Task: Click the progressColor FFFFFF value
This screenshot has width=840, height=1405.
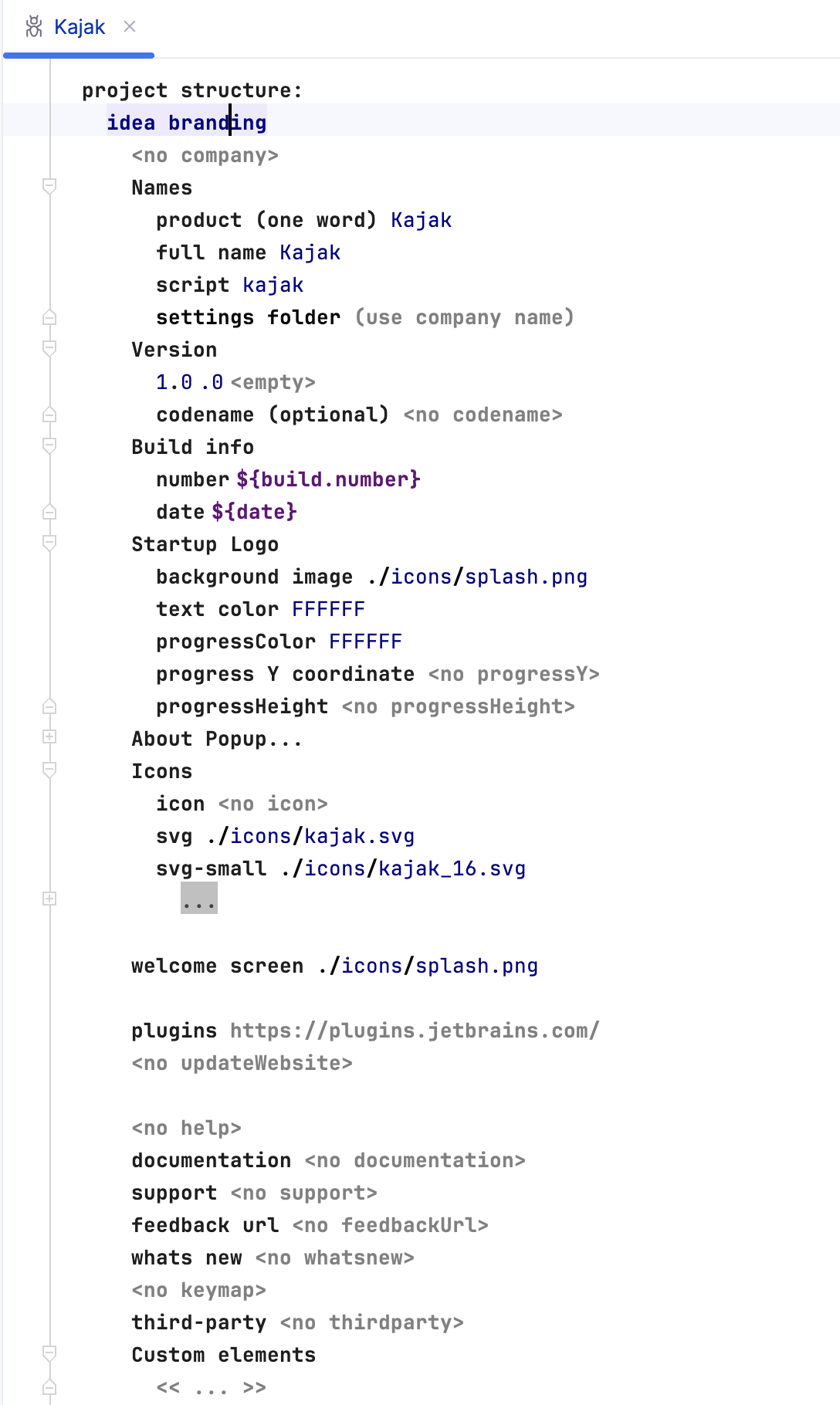Action: tap(365, 642)
